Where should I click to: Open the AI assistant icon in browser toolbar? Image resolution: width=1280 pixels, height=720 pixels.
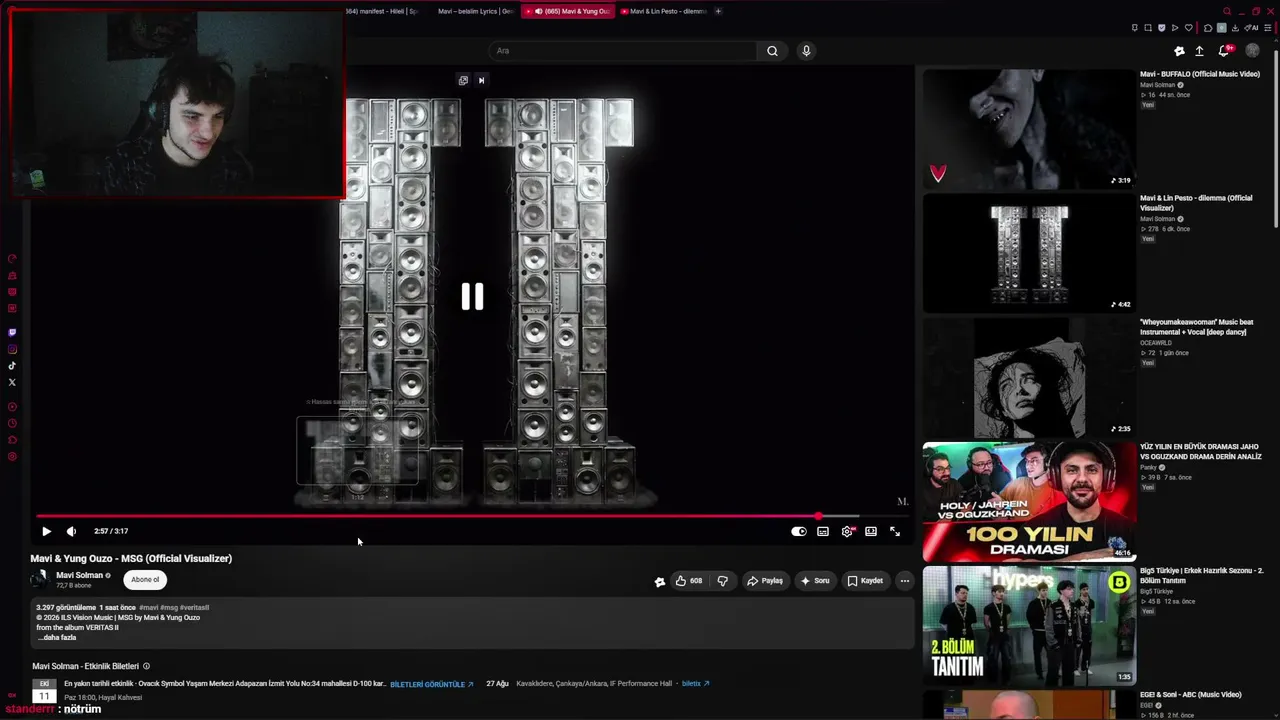[1253, 28]
